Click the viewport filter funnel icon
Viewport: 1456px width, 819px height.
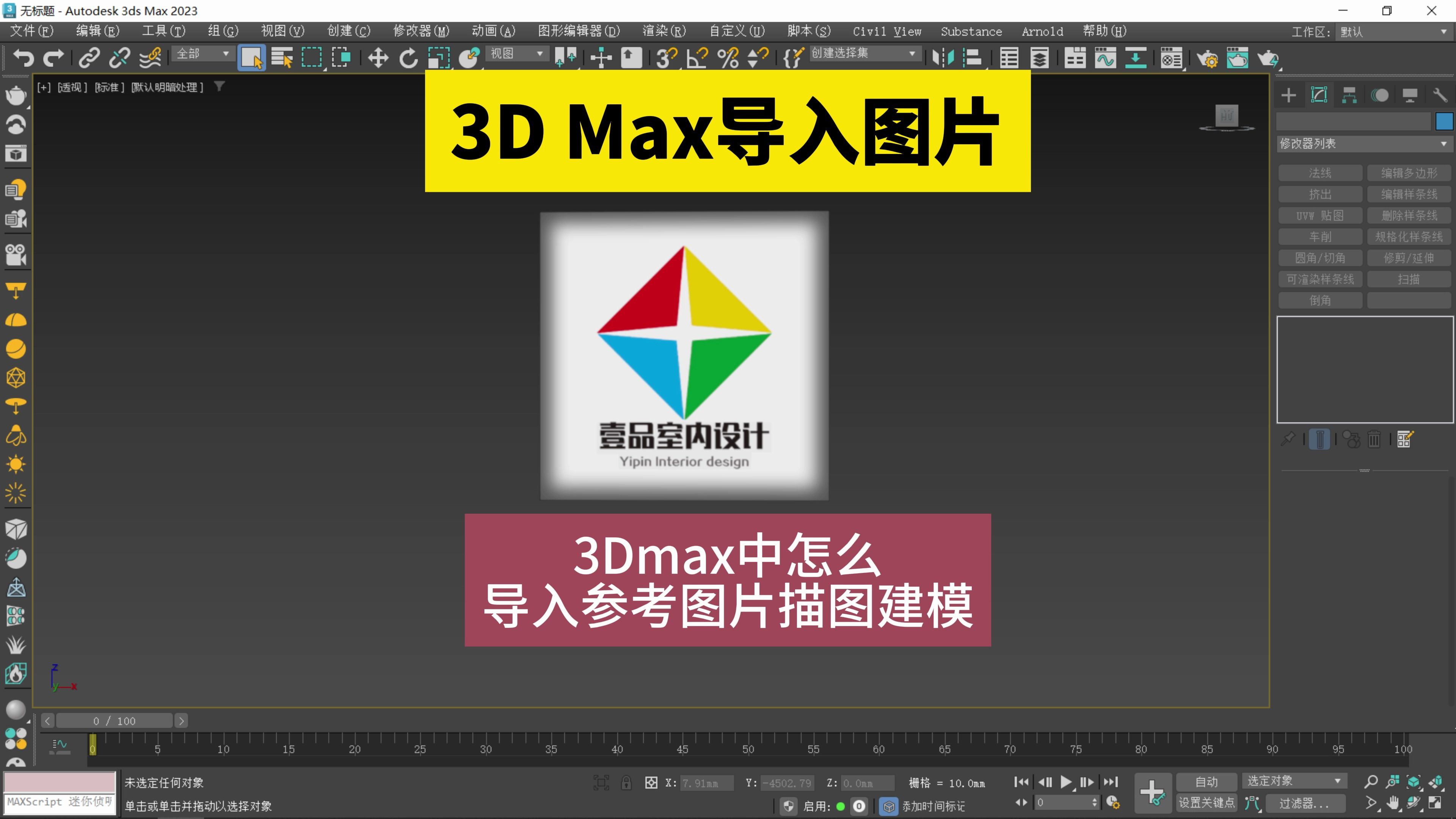click(219, 86)
